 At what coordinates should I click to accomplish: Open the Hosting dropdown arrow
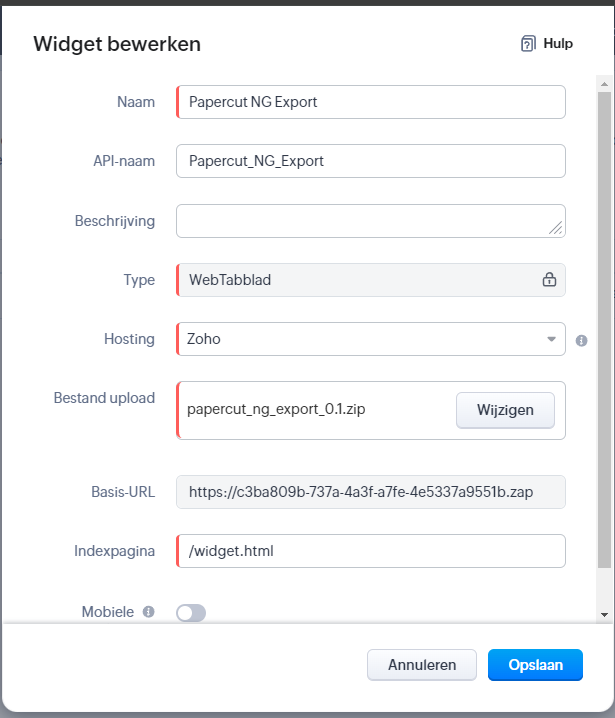tap(551, 339)
